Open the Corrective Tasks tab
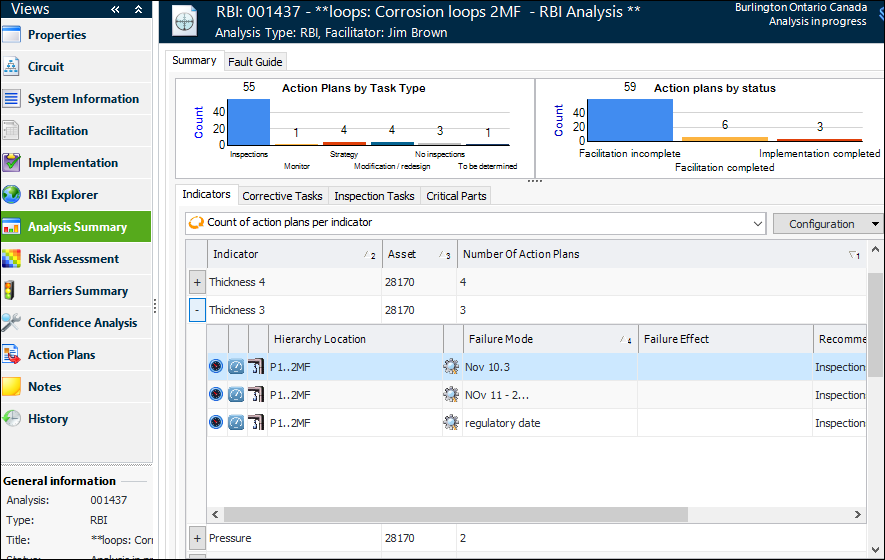This screenshot has height=560, width=885. 282,196
